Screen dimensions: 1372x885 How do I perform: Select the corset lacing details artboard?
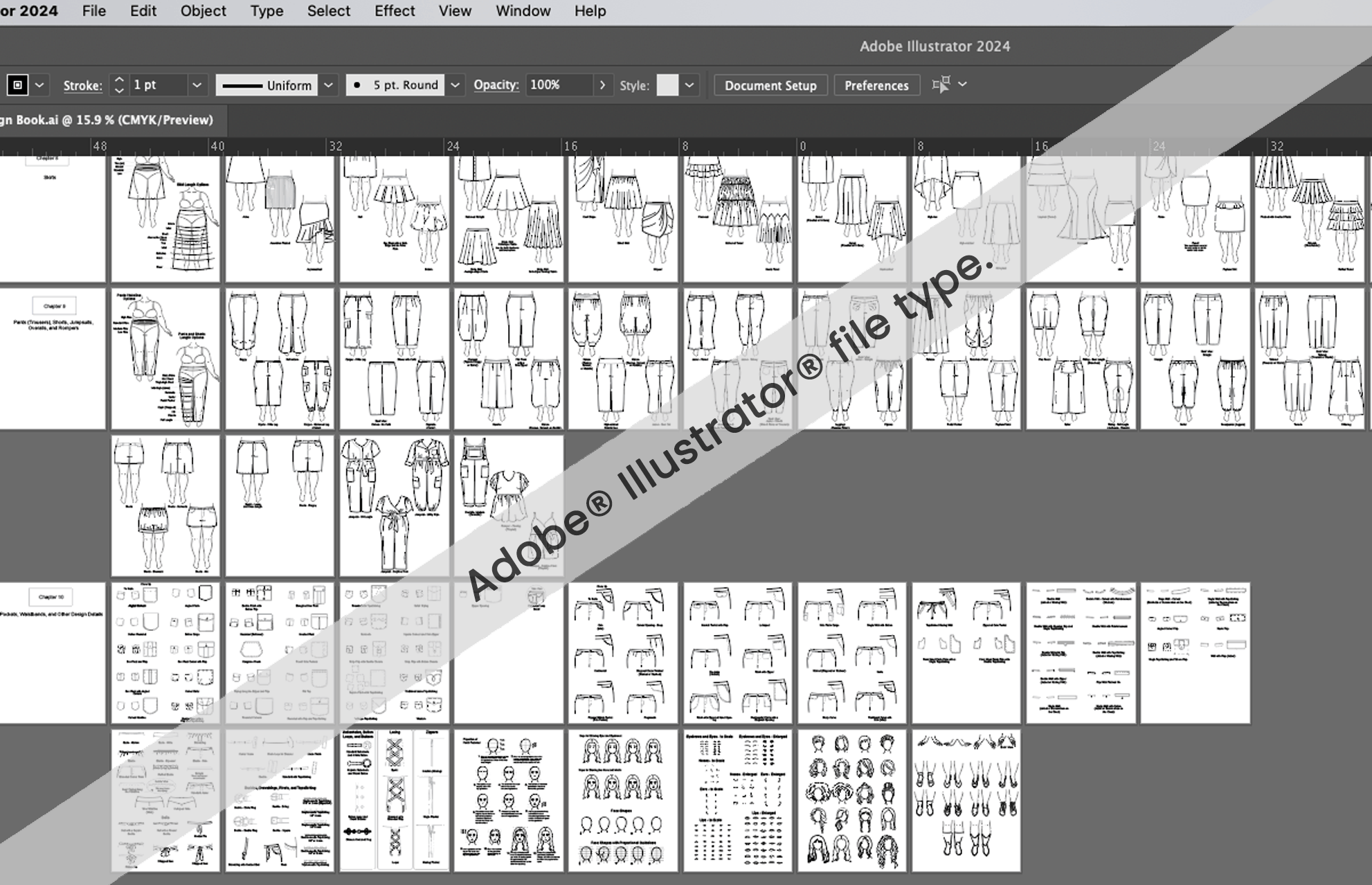[x=395, y=800]
